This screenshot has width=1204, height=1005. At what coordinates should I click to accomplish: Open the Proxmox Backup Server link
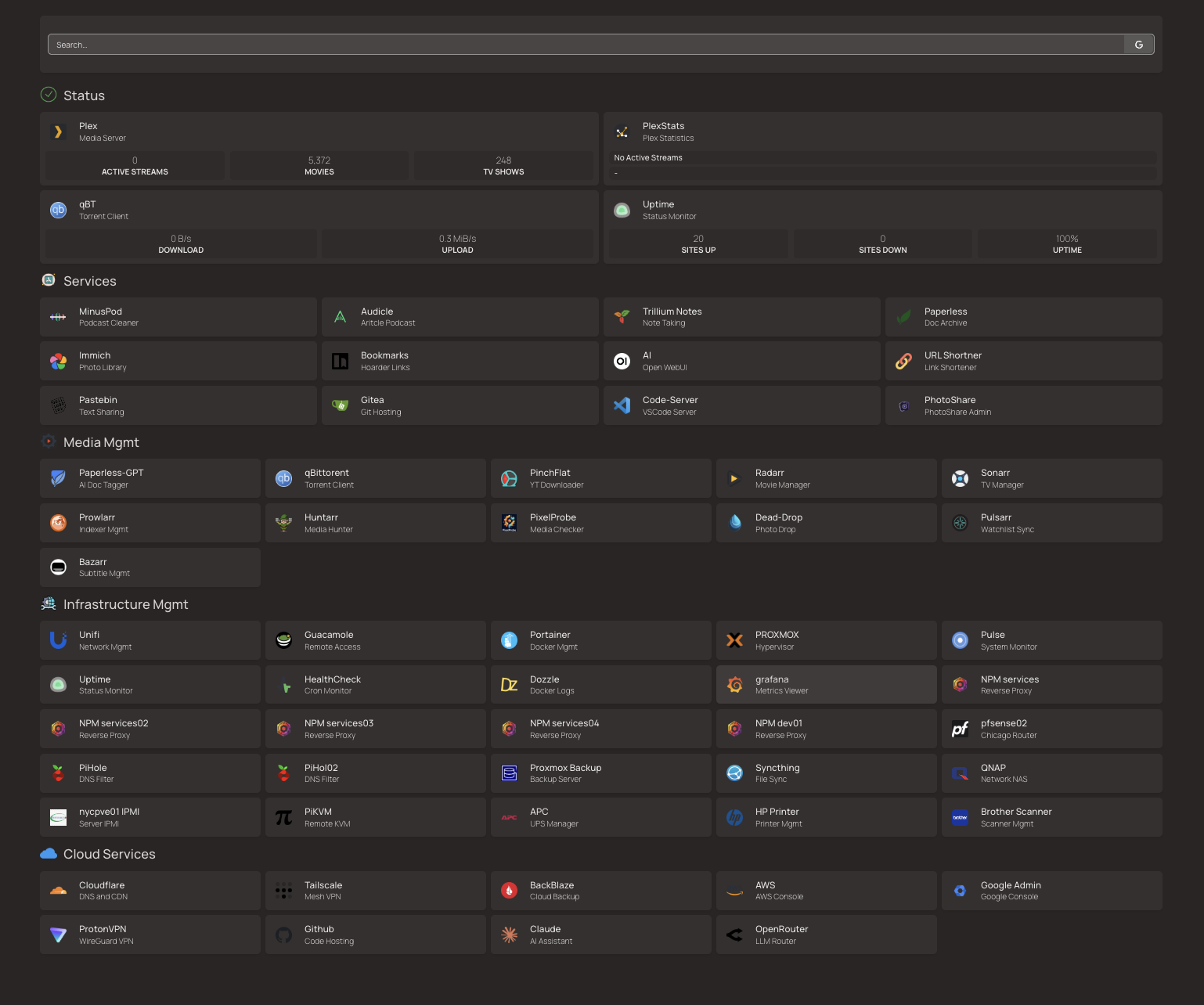(x=601, y=773)
